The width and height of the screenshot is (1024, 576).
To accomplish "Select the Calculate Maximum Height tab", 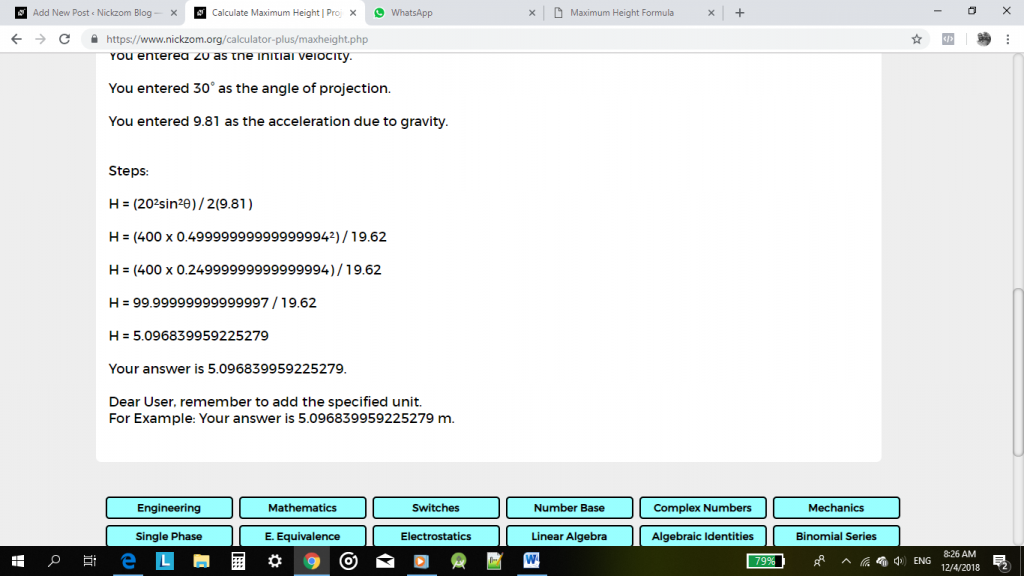I will (x=276, y=12).
